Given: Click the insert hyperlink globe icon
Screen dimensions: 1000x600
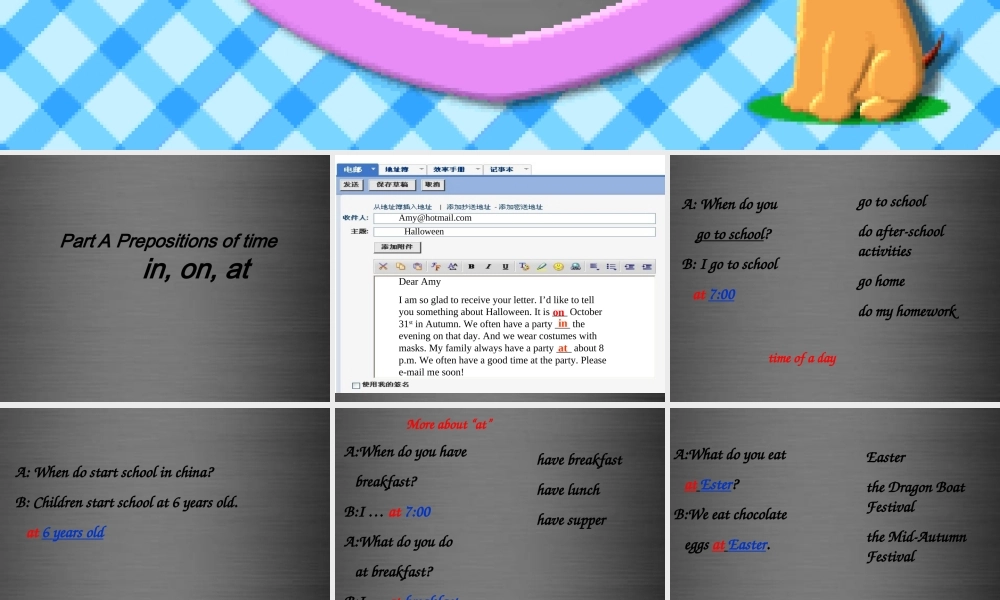Looking at the screenshot, I should tap(576, 266).
